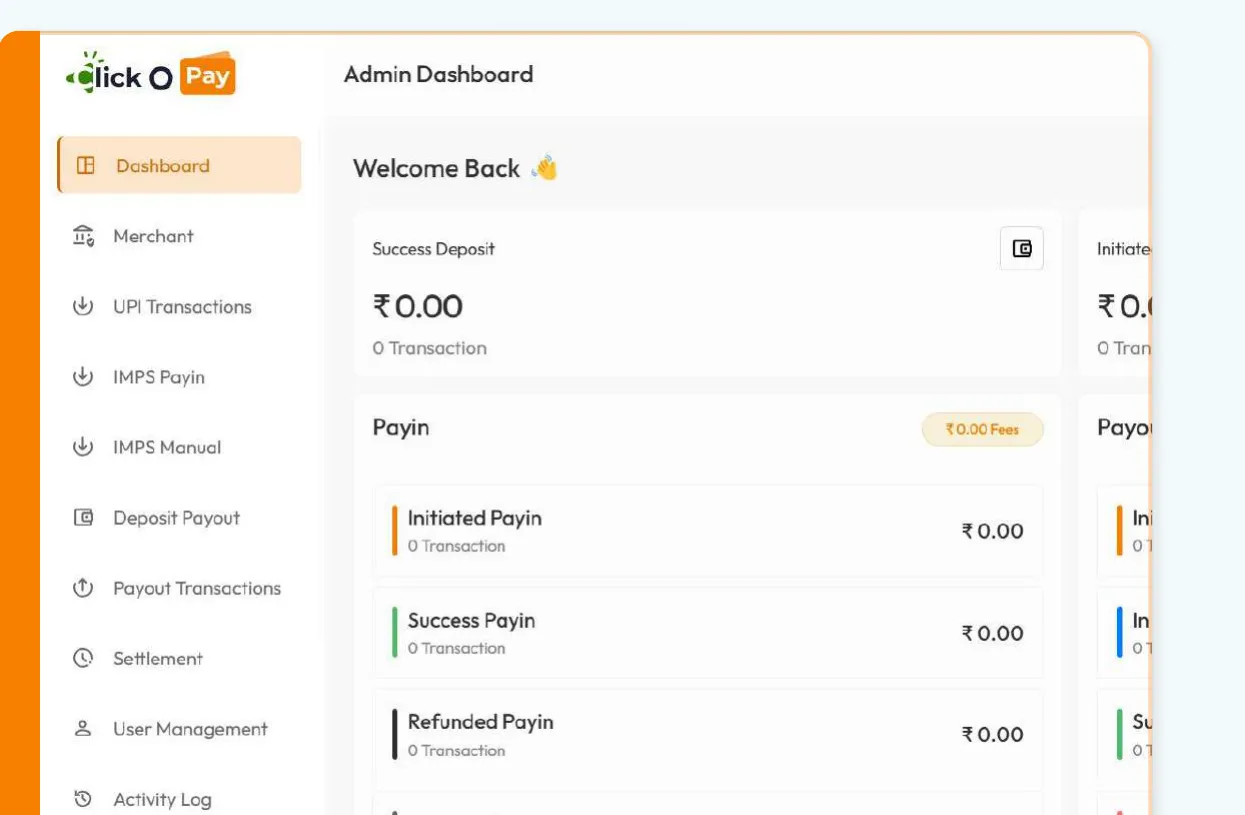Screen dimensions: 1245x815
Task: Select the Initiated Payin row
Action: tap(708, 531)
